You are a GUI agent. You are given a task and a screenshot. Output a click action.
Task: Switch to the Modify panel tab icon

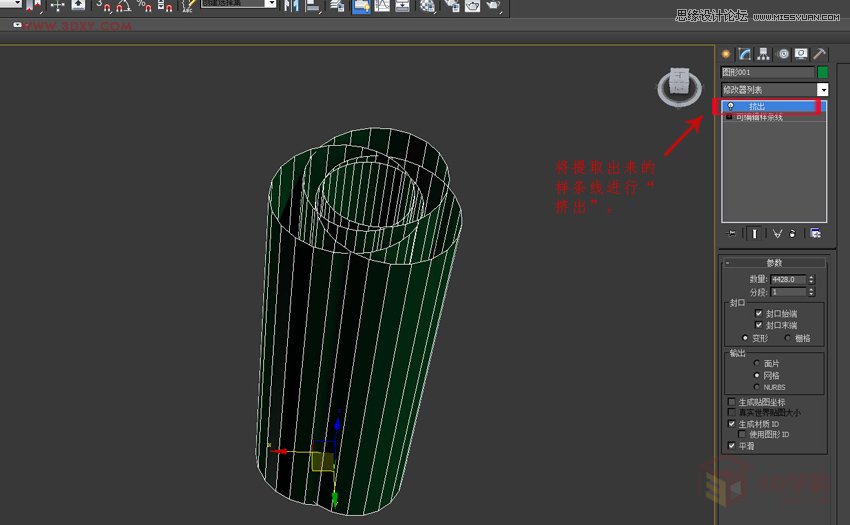(745, 54)
